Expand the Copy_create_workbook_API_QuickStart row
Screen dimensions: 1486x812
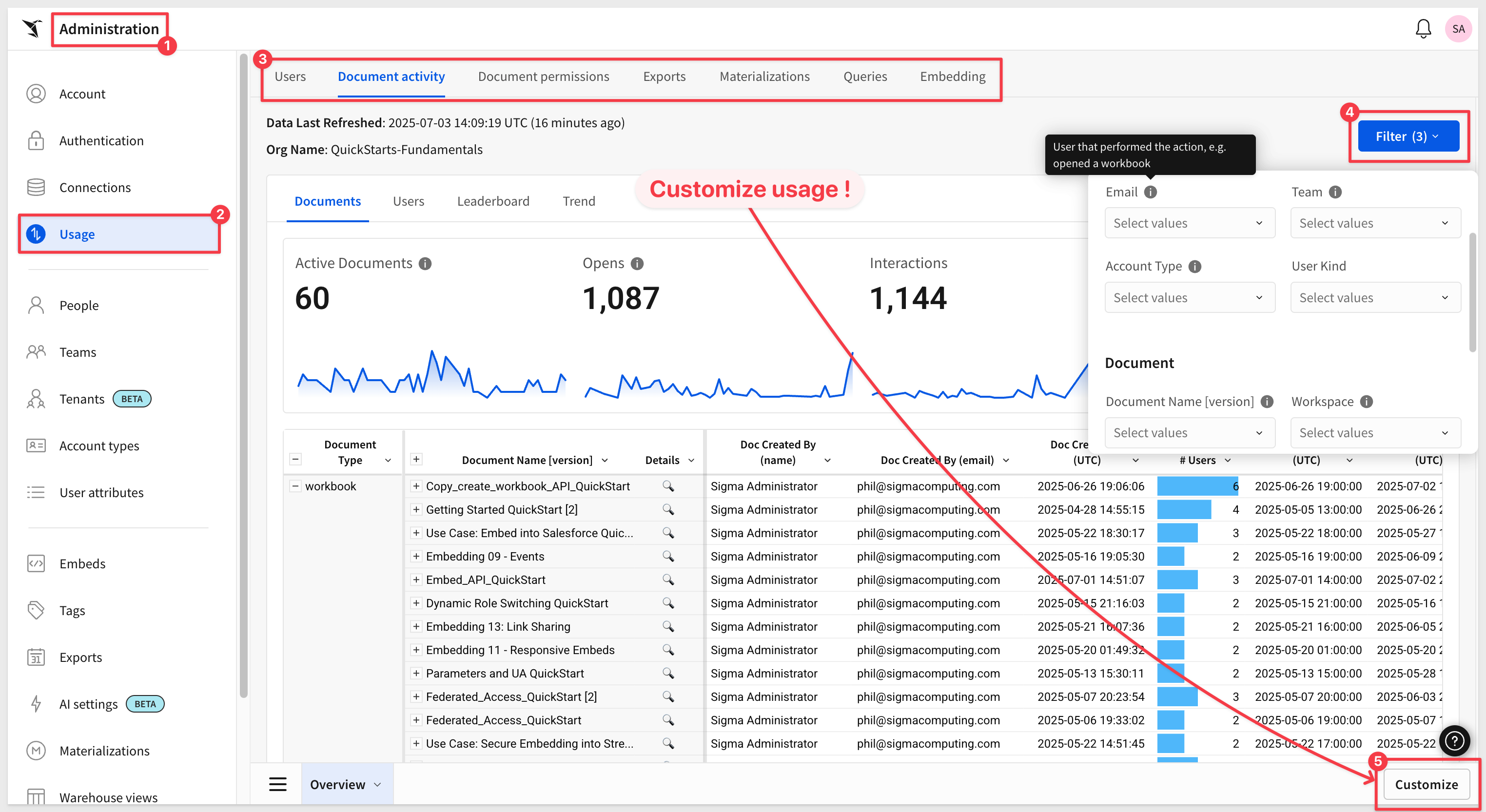tap(415, 485)
